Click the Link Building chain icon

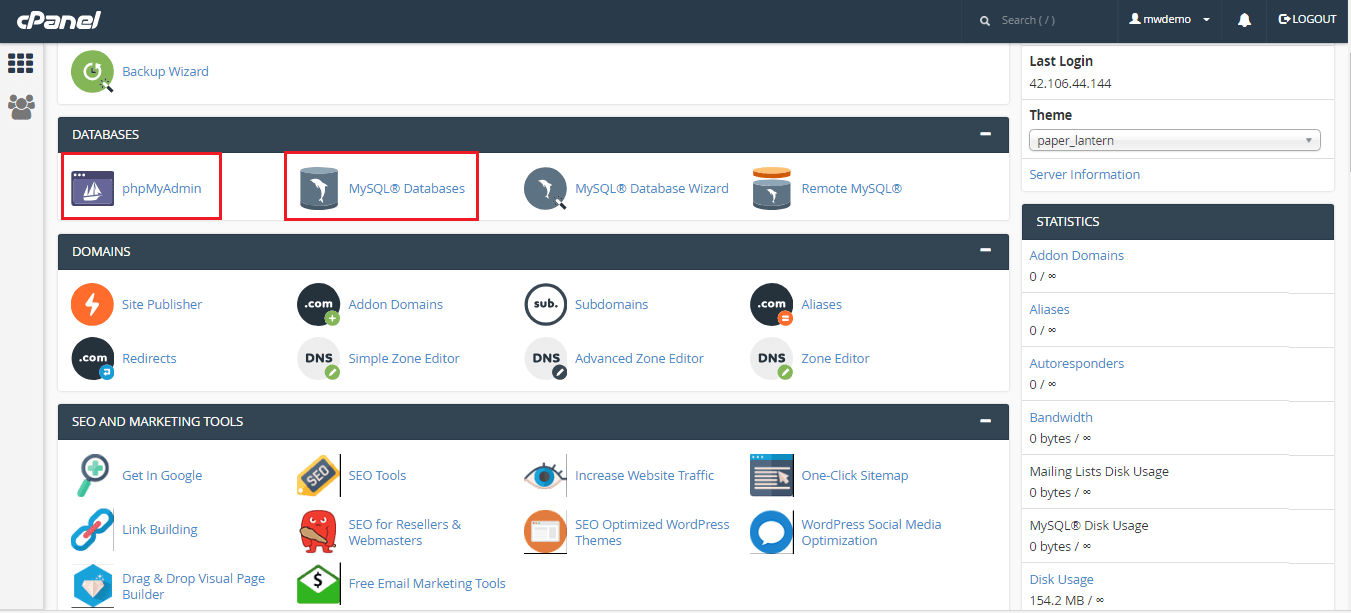(92, 530)
